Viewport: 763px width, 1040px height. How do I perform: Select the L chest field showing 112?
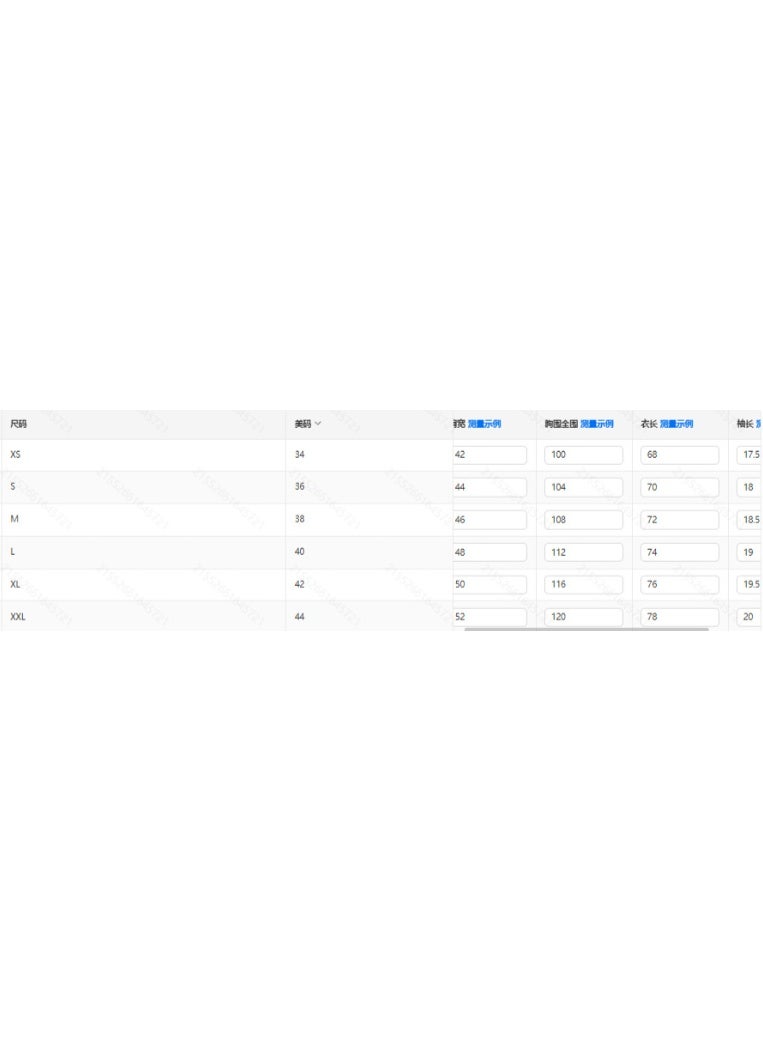(583, 552)
